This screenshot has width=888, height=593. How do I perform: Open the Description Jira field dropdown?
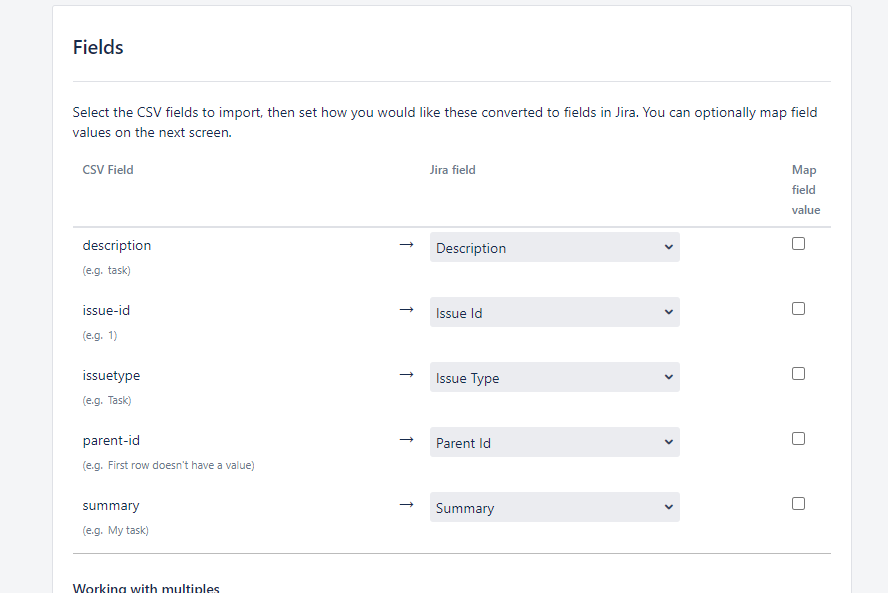click(x=554, y=248)
